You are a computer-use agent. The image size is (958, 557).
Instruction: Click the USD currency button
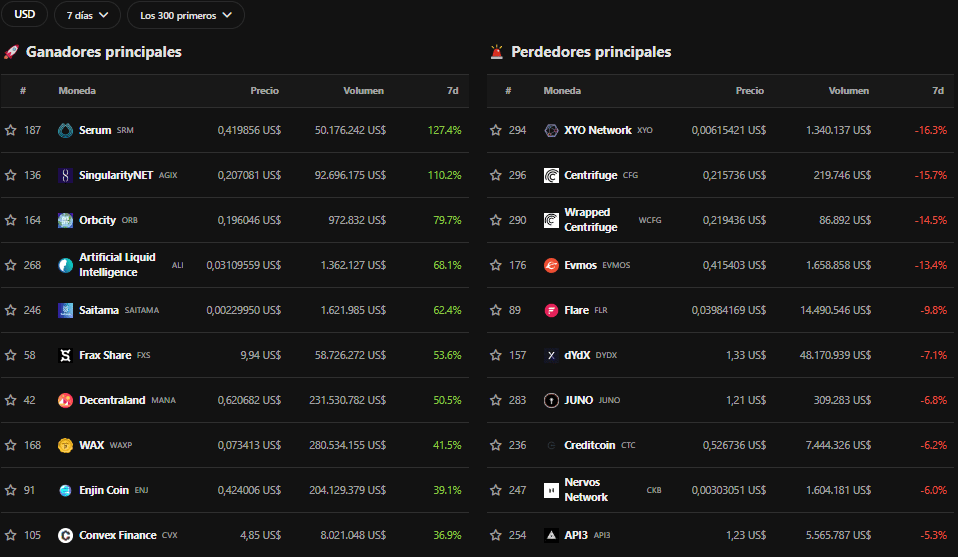(24, 14)
